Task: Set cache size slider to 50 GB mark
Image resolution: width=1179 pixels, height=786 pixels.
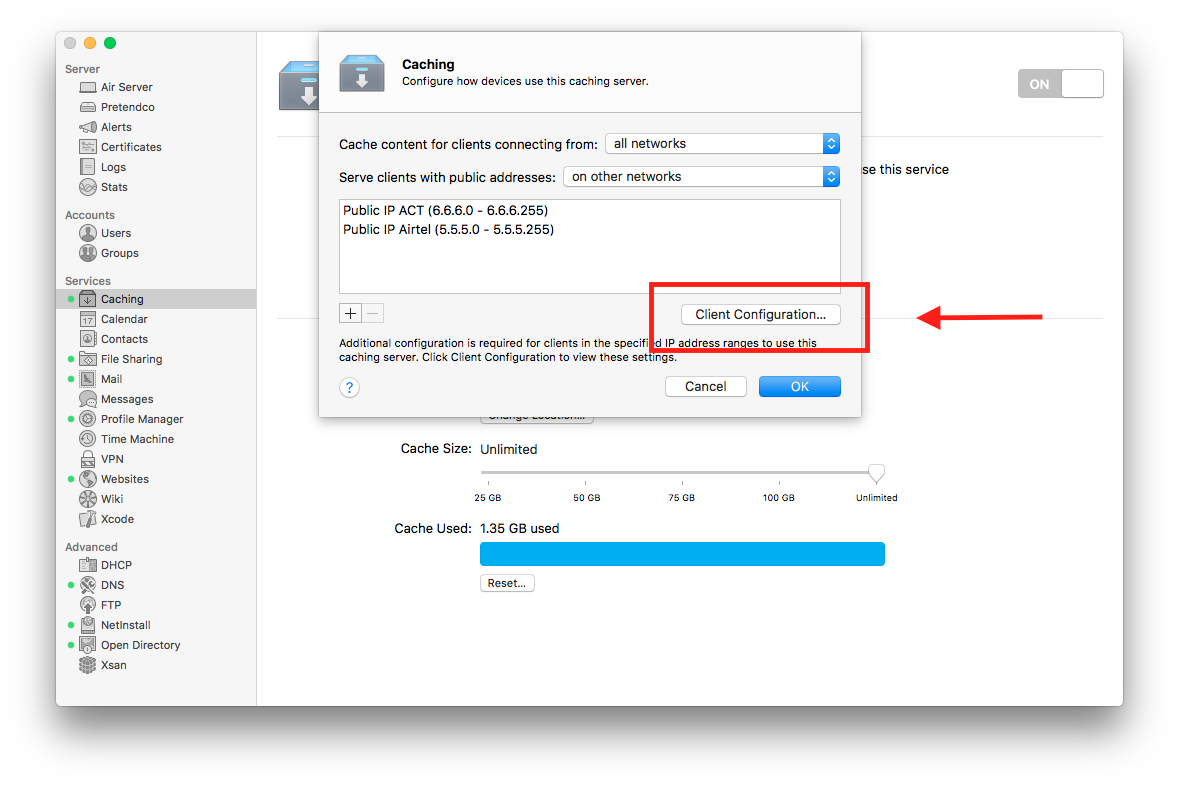Action: (x=586, y=473)
